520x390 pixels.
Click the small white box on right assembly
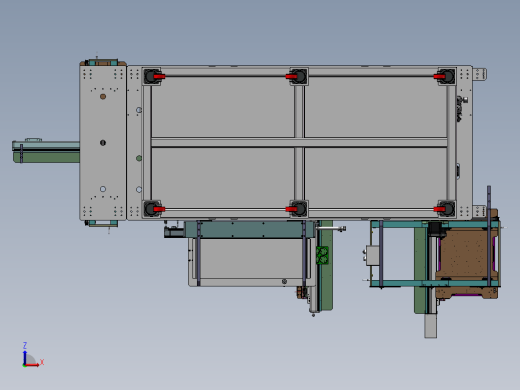tap(373, 255)
